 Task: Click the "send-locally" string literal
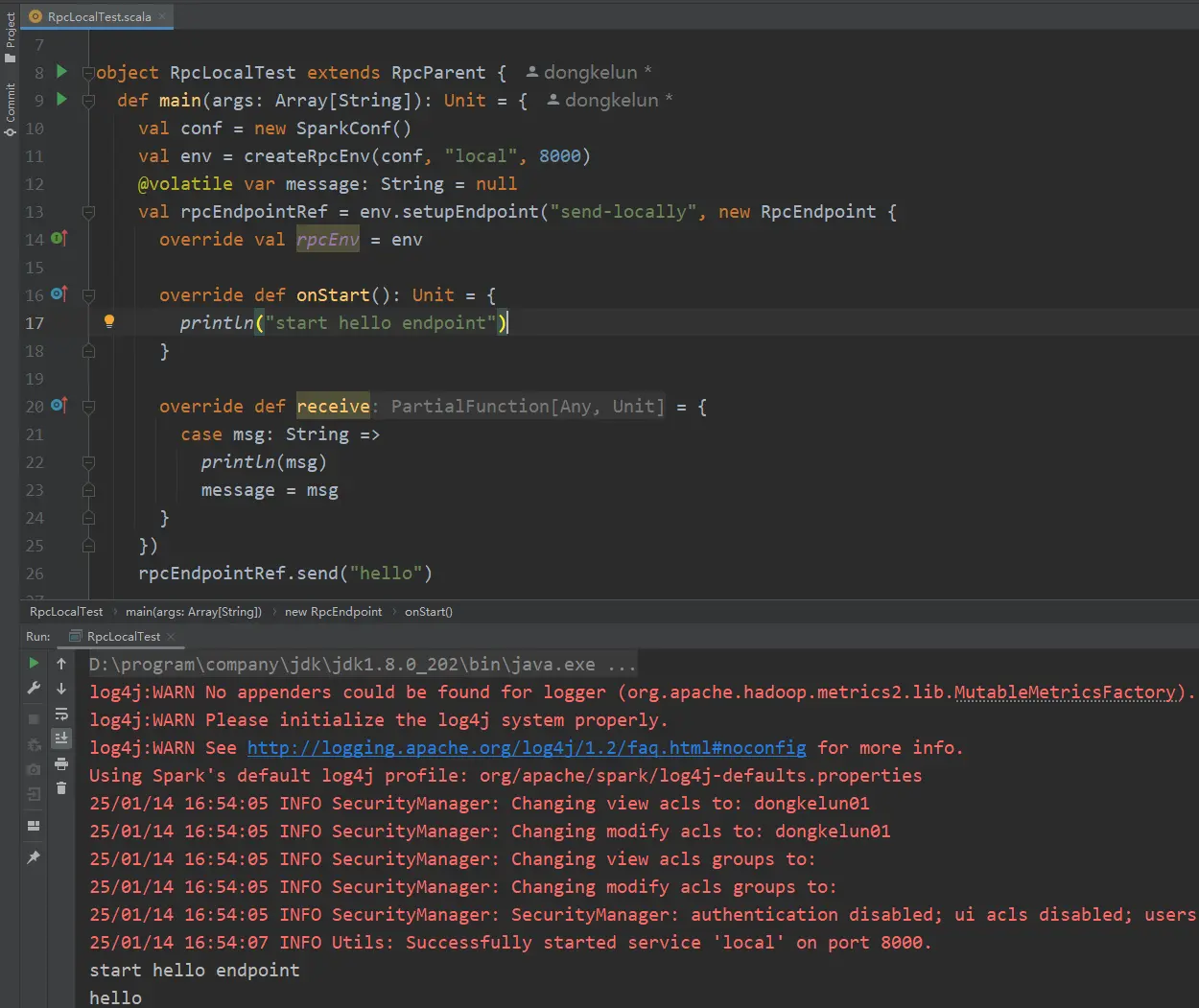coord(623,211)
